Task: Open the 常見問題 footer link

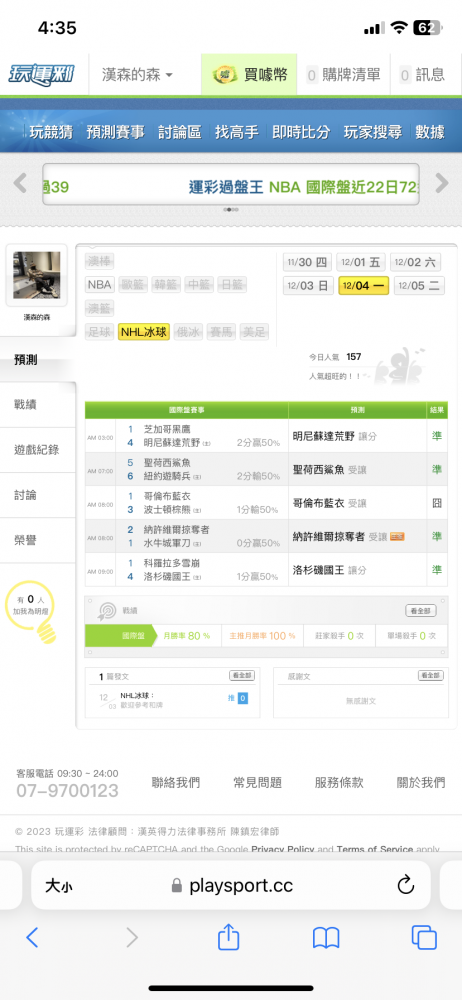Action: [x=258, y=783]
